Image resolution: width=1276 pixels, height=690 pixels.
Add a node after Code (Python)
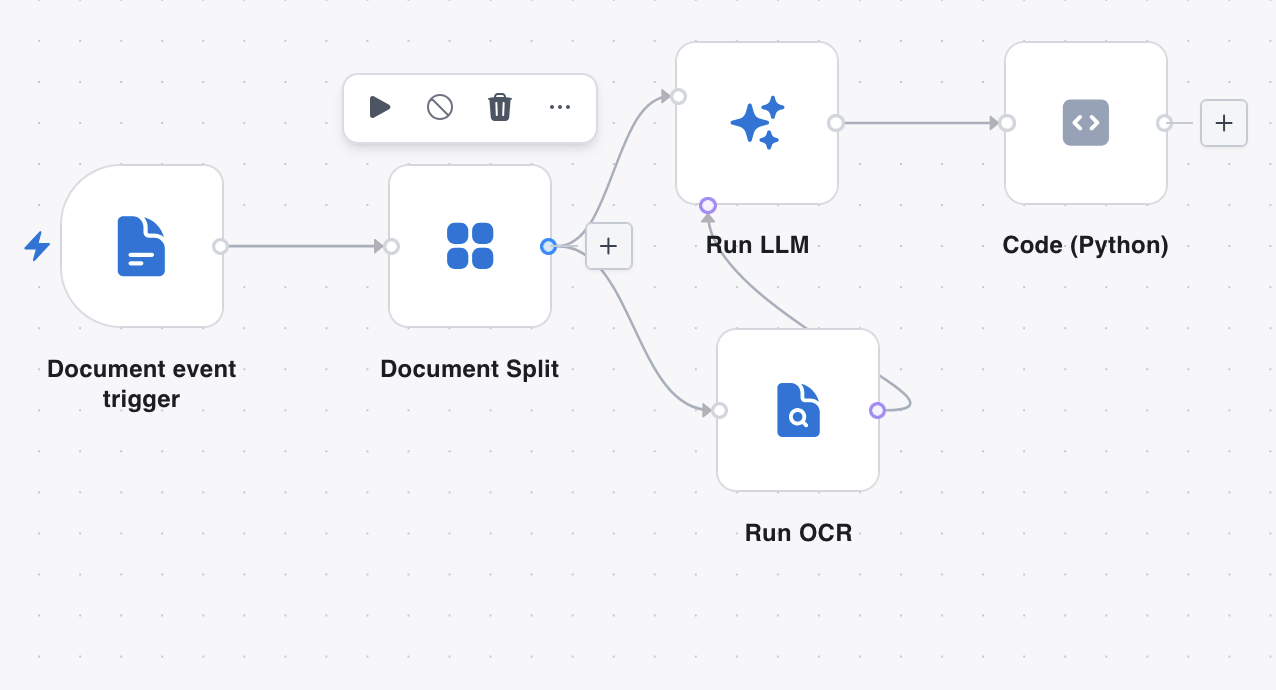point(1224,123)
